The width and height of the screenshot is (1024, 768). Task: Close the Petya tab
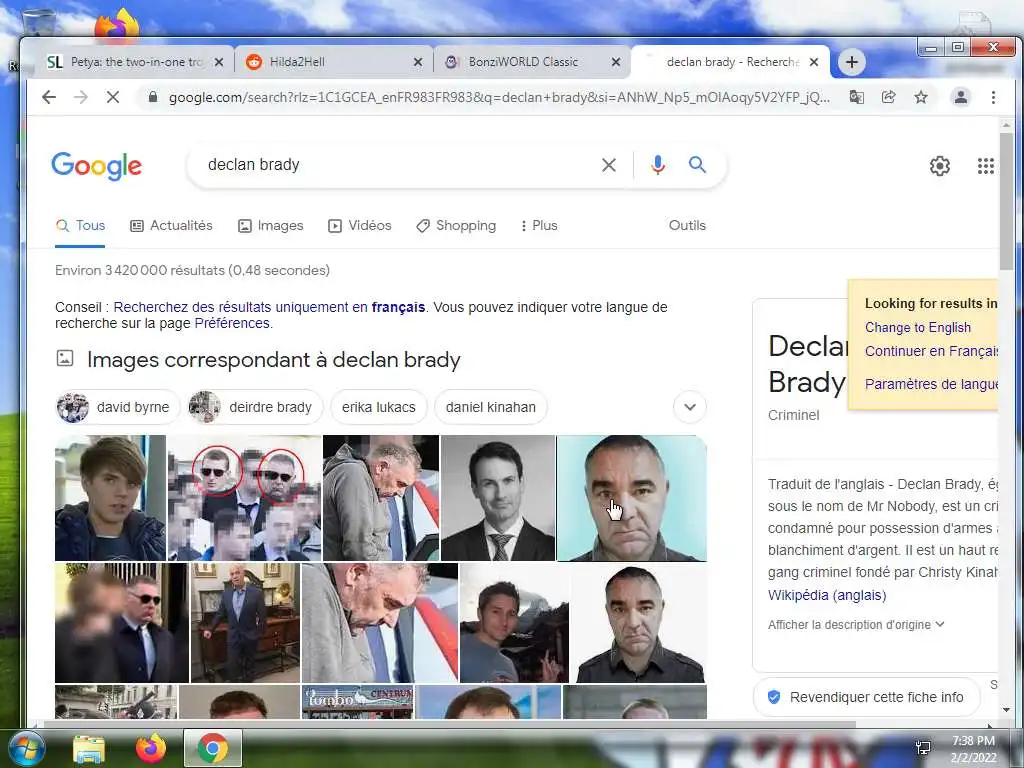tap(219, 62)
